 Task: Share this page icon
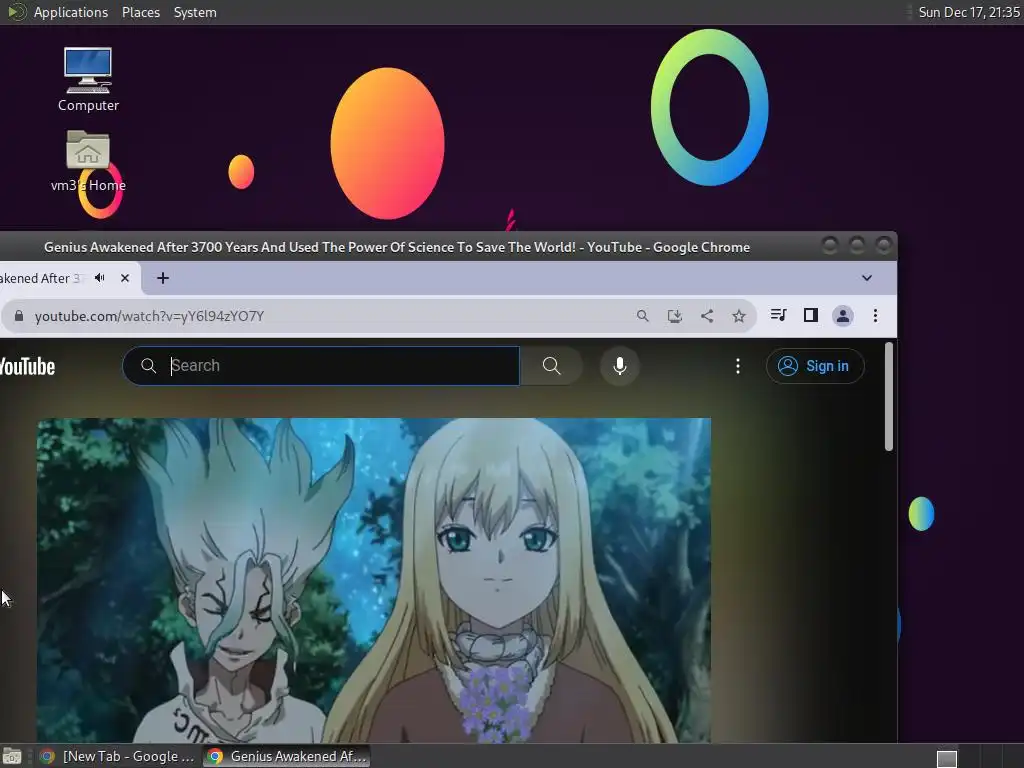707,316
